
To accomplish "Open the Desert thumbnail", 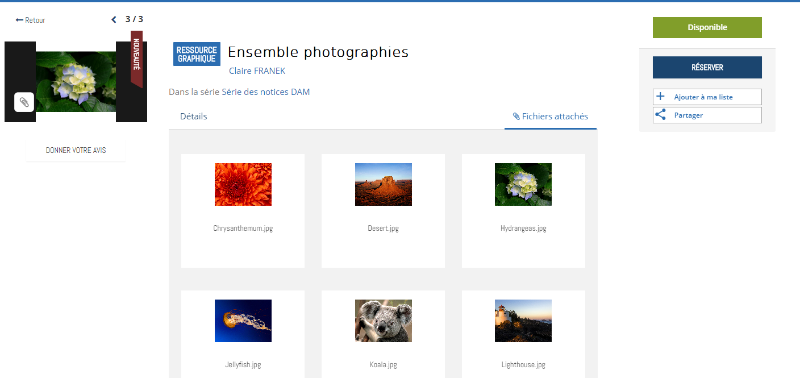I will coord(384,185).
